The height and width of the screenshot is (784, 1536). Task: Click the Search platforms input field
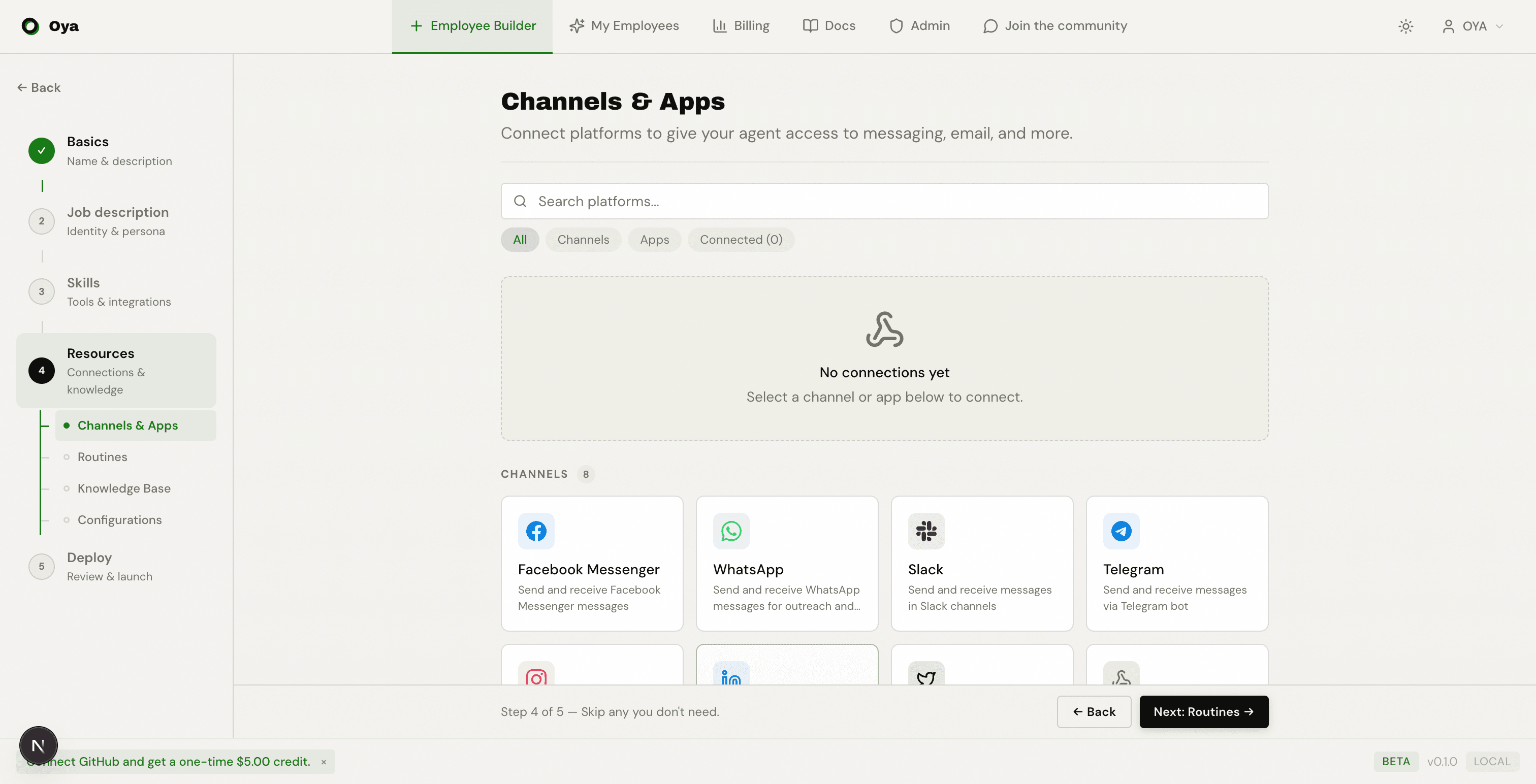884,201
